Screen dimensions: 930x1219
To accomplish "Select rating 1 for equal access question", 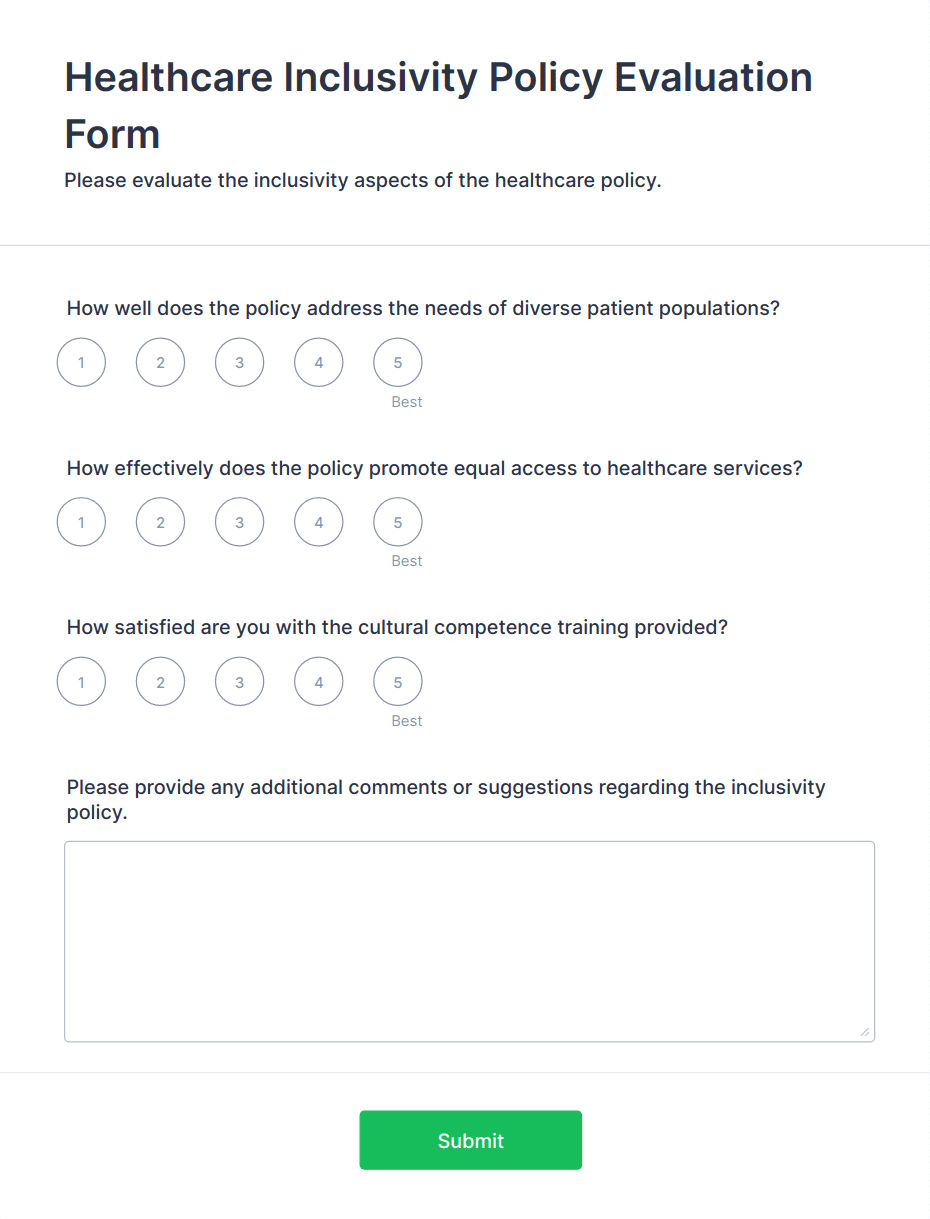I will point(81,521).
